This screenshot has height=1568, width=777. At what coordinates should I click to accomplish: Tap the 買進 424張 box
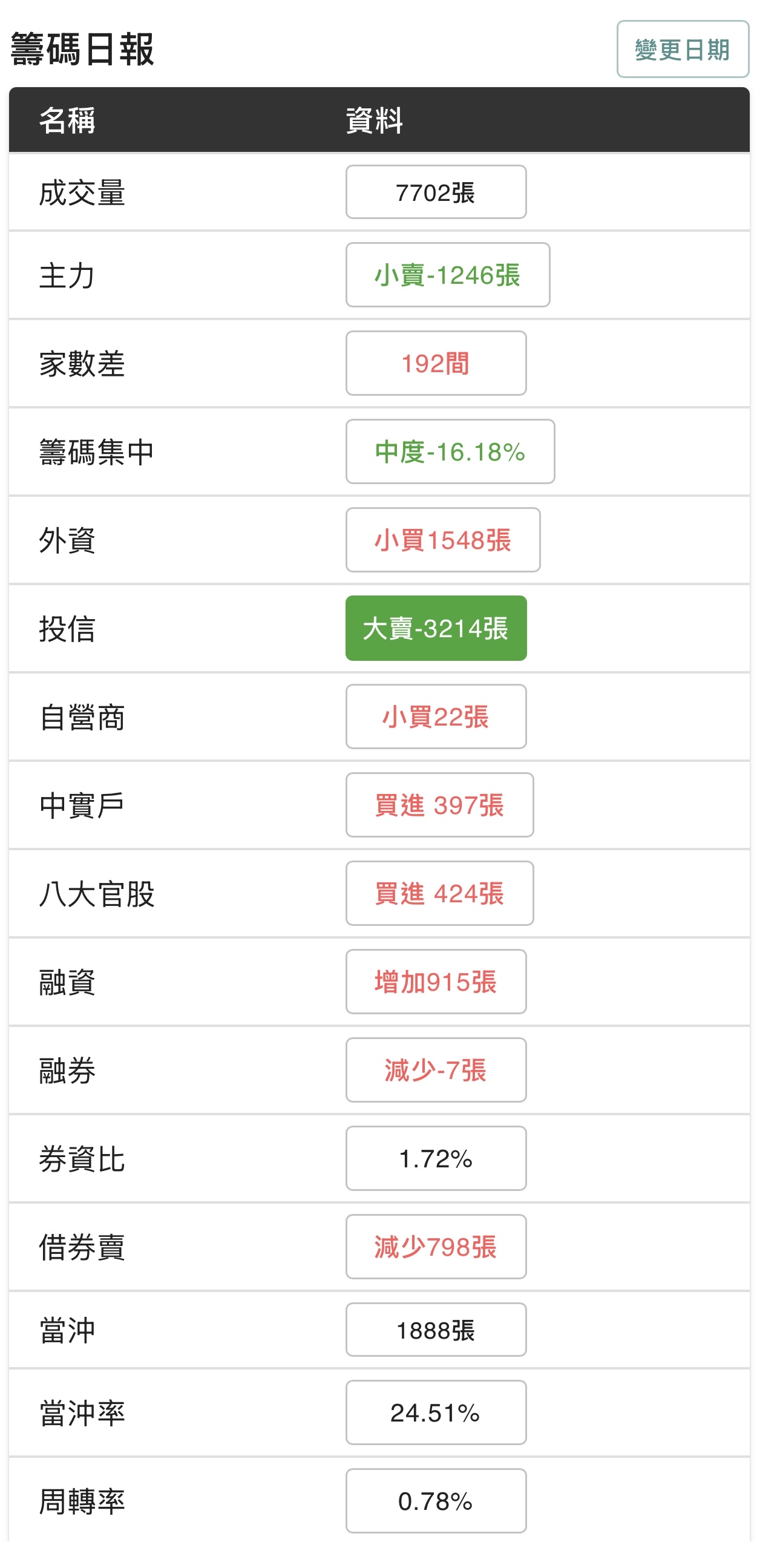pos(439,893)
